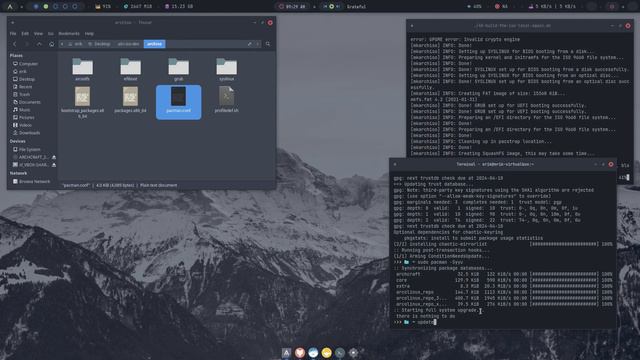Click the edit location pencil icon
The image size is (640, 360).
pyautogui.click(x=250, y=44)
